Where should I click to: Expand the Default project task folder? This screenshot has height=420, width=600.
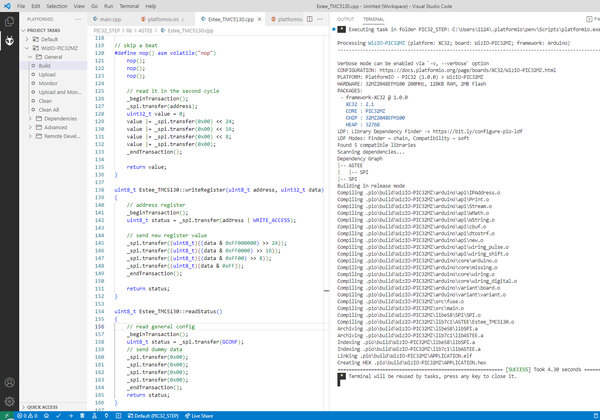coord(27,39)
